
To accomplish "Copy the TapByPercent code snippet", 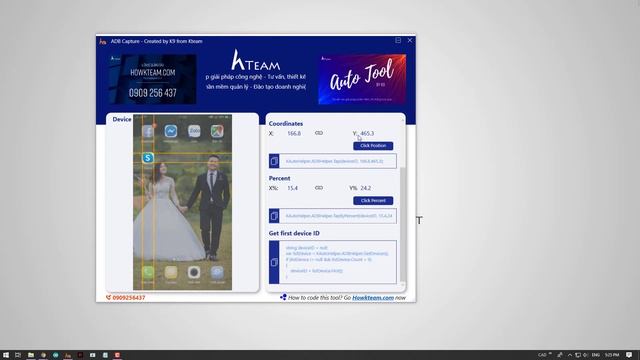I will (x=274, y=216).
